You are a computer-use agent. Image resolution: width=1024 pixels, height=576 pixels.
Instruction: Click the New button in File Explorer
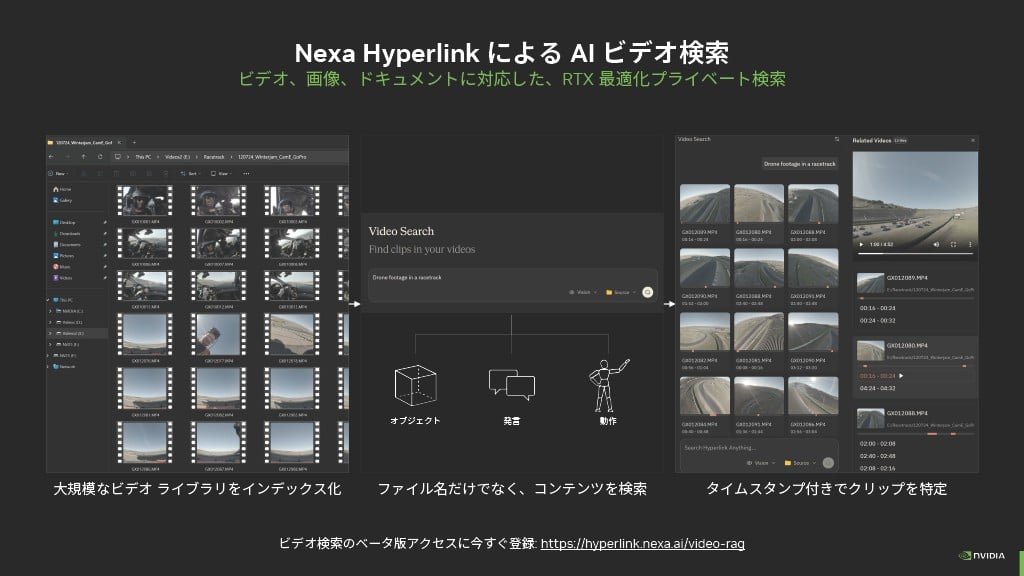coord(61,173)
